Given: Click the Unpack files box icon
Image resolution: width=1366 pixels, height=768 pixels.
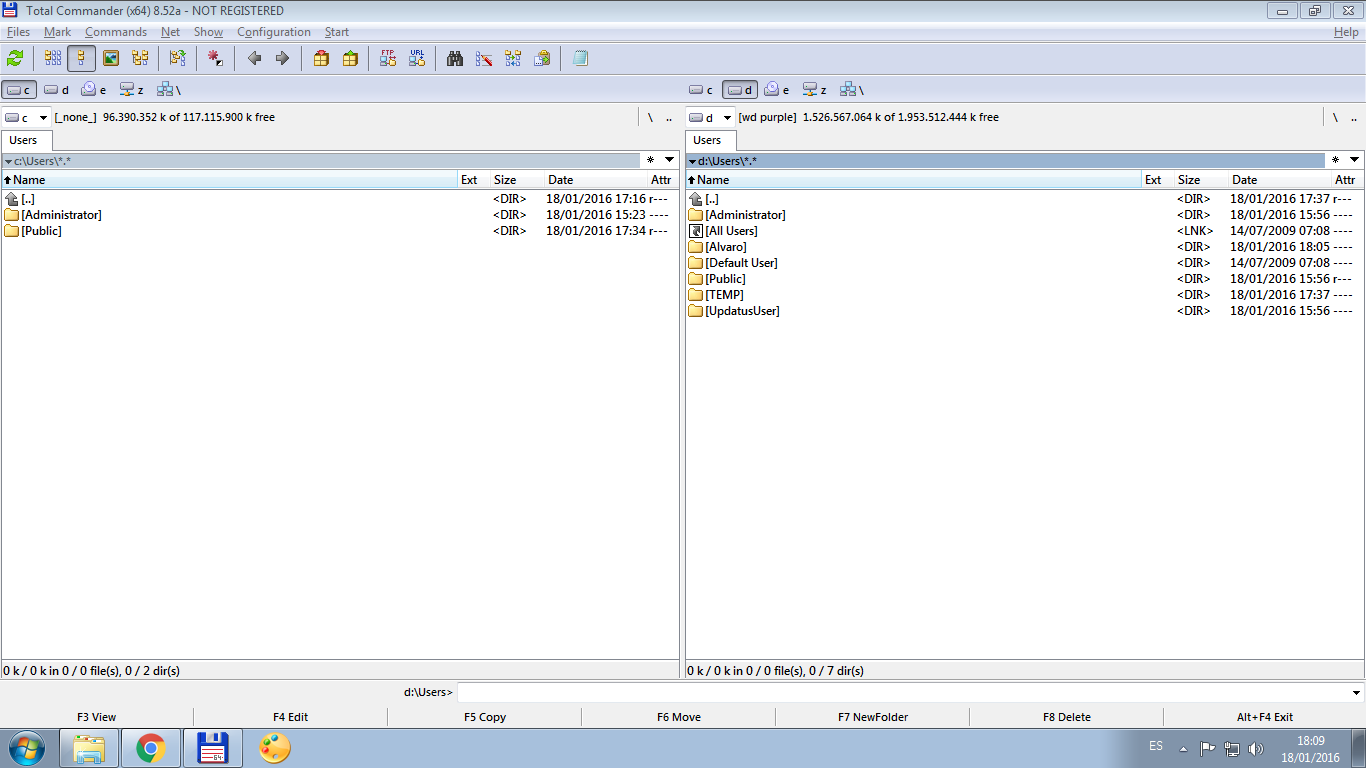Looking at the screenshot, I should pos(350,59).
